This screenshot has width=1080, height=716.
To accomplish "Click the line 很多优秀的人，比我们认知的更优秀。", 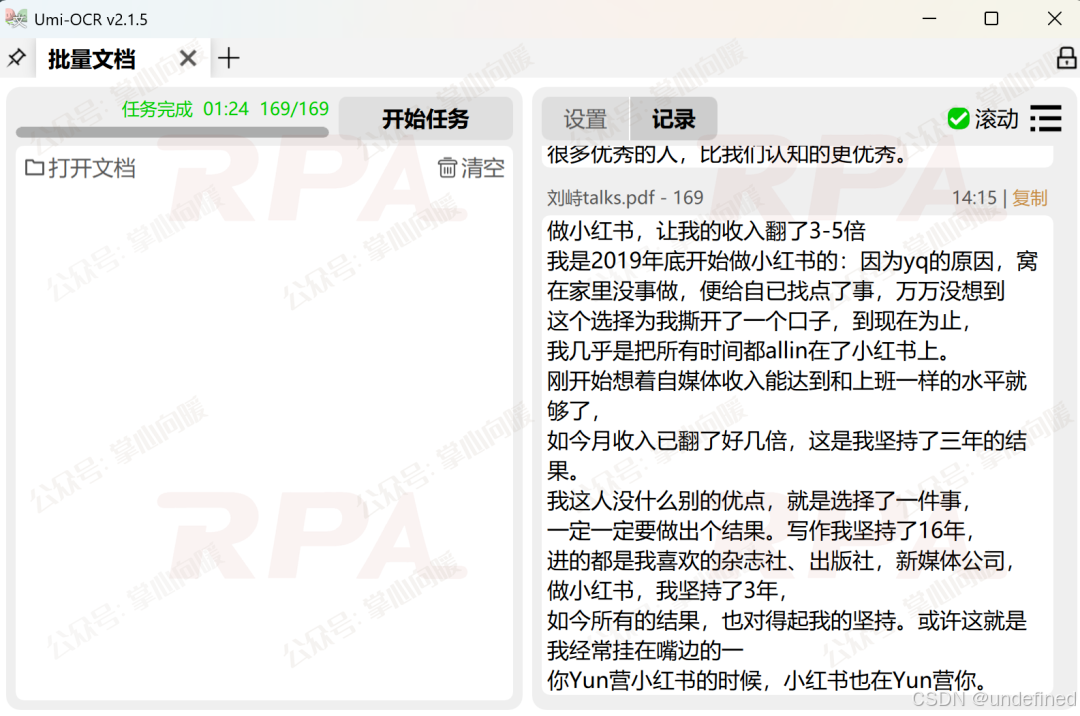I will point(727,155).
